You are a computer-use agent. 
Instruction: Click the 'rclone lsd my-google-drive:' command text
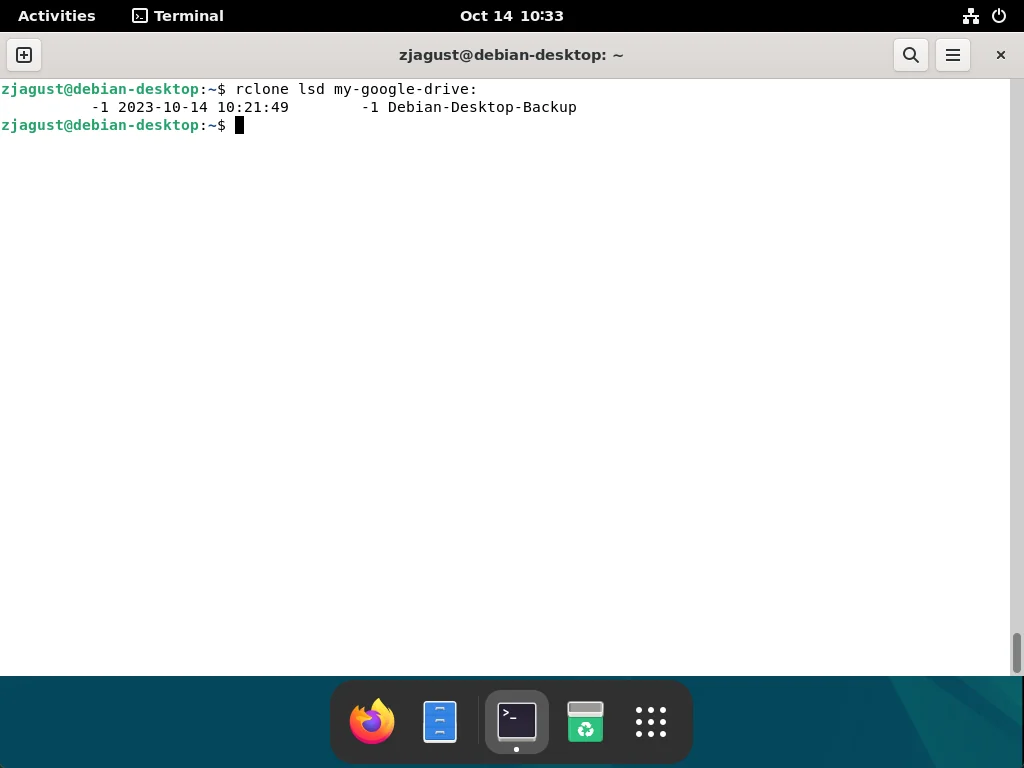357,89
